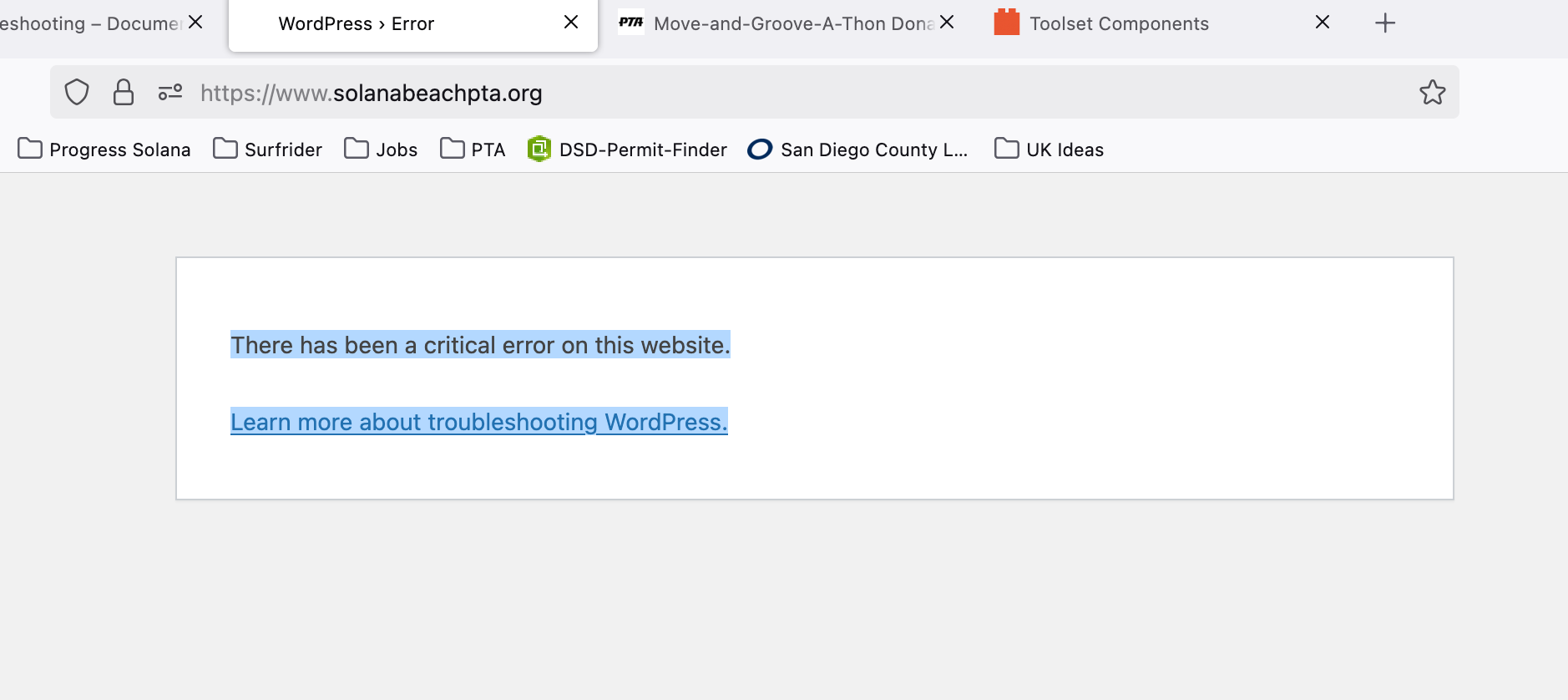This screenshot has width=1568, height=700.
Task: Open a new tab with plus button
Action: point(1385,23)
